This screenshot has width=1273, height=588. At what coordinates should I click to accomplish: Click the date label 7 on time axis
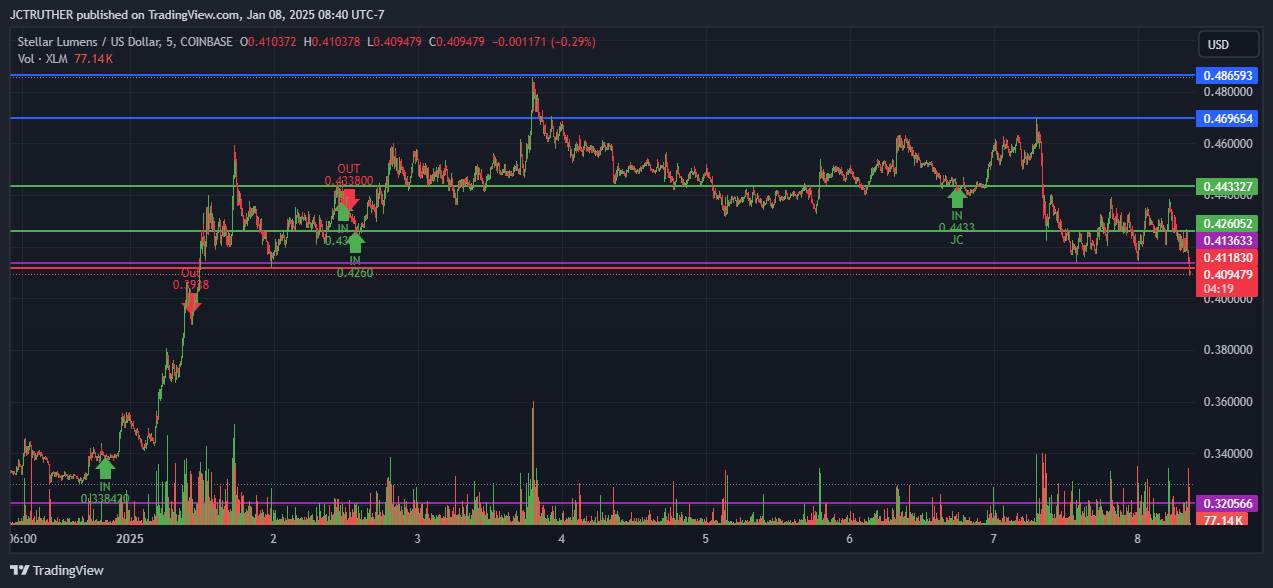click(x=993, y=539)
